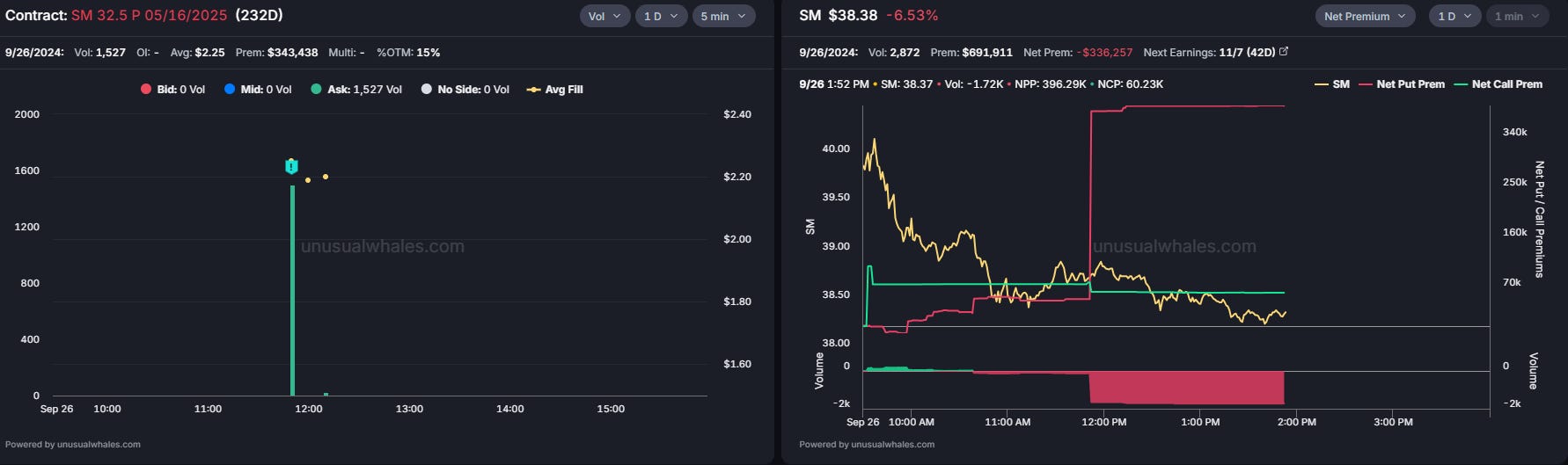Click the Prem: $343,438 value on contract panel
This screenshot has height=465, width=1568.
pos(276,52)
